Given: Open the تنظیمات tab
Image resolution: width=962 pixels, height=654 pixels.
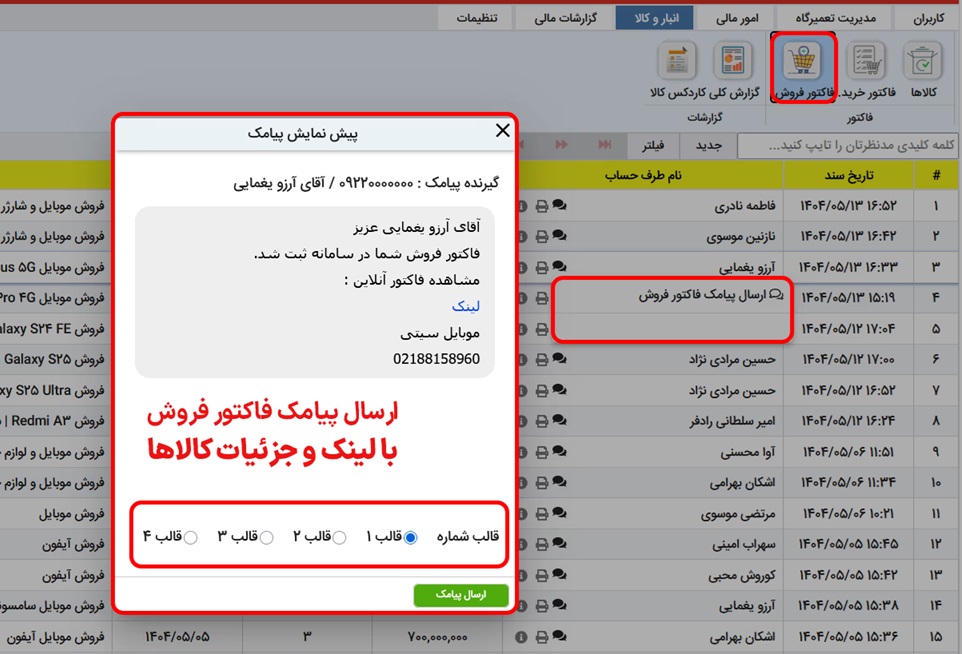Looking at the screenshot, I should pos(480,17).
